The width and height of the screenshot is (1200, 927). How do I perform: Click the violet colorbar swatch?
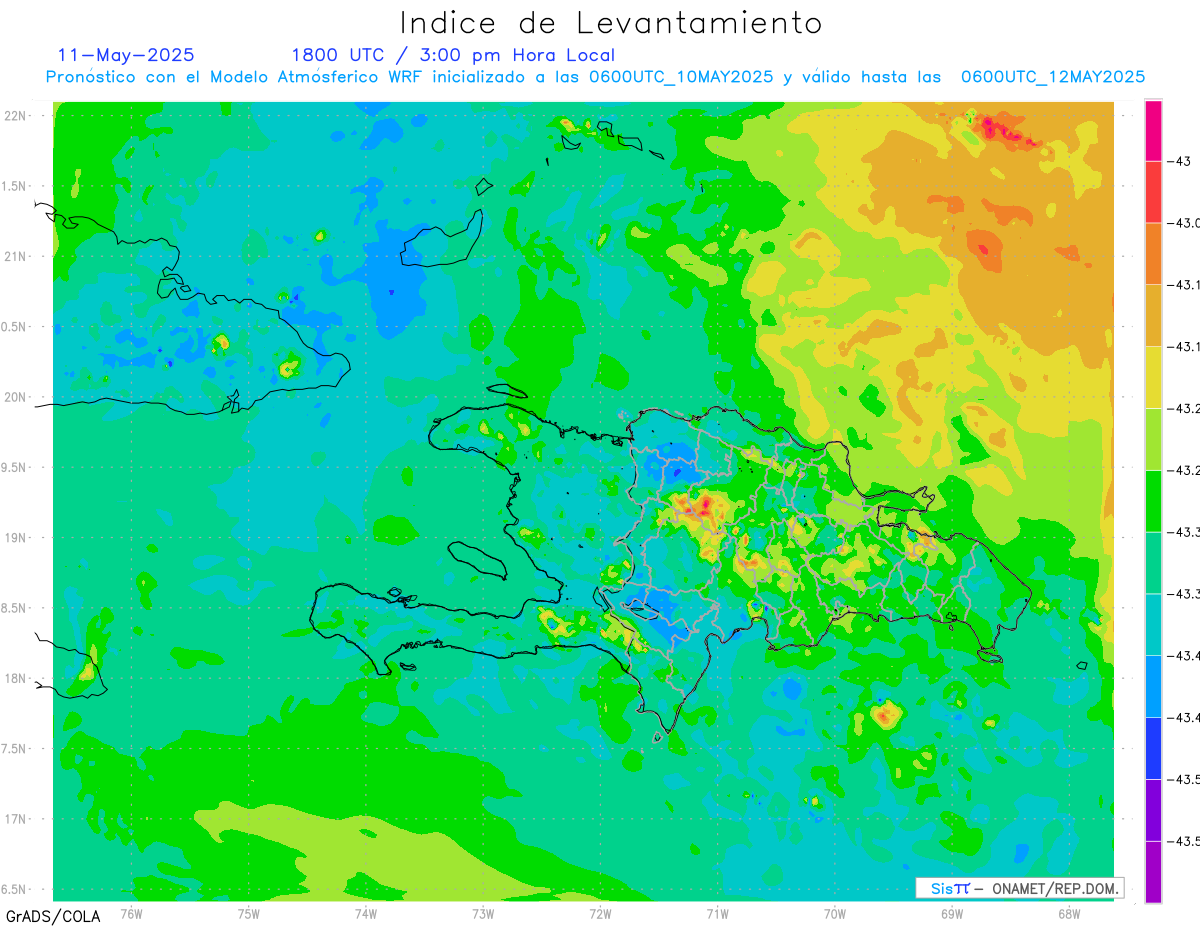pos(1153,810)
